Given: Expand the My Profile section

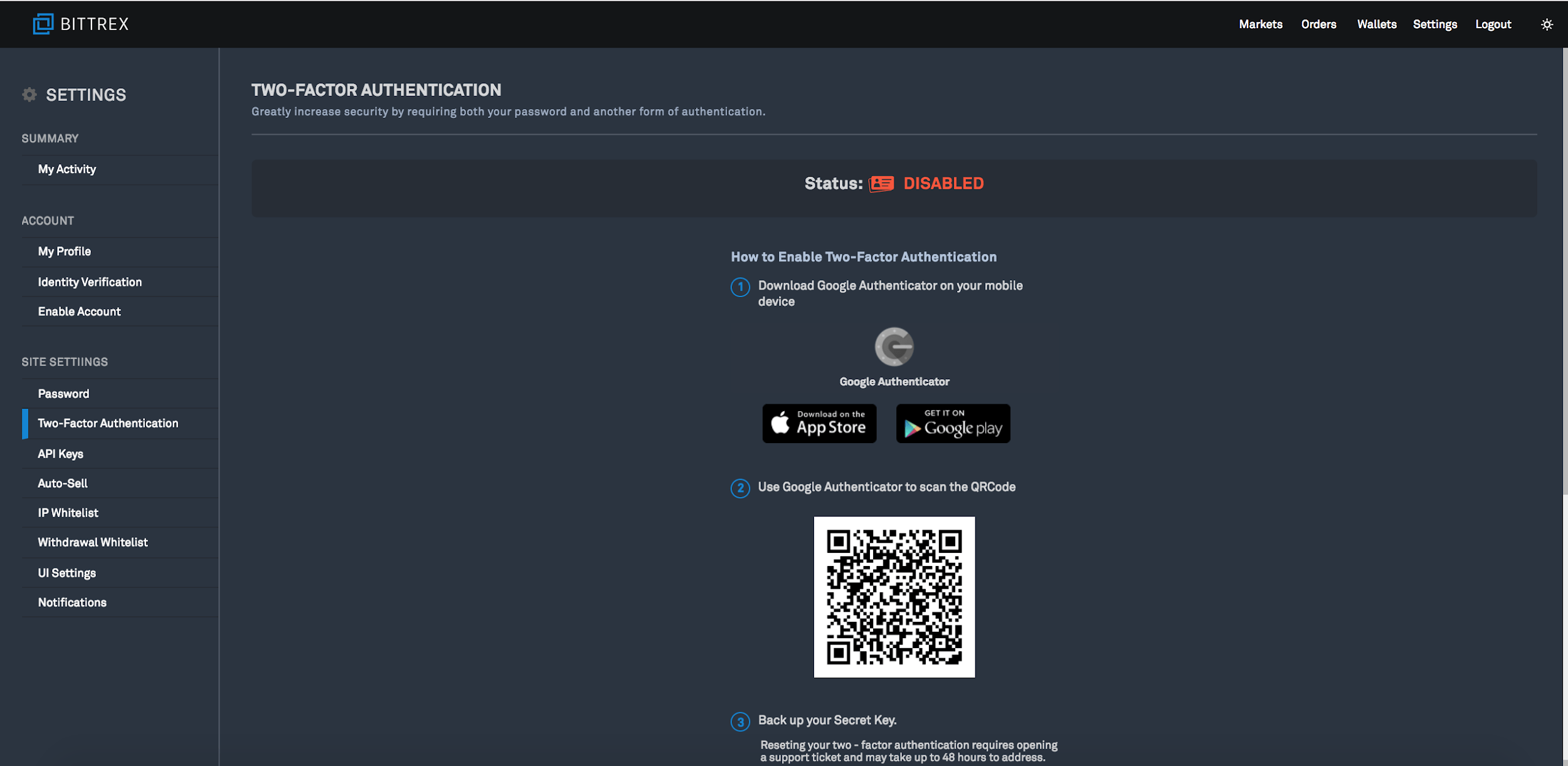Looking at the screenshot, I should point(64,251).
